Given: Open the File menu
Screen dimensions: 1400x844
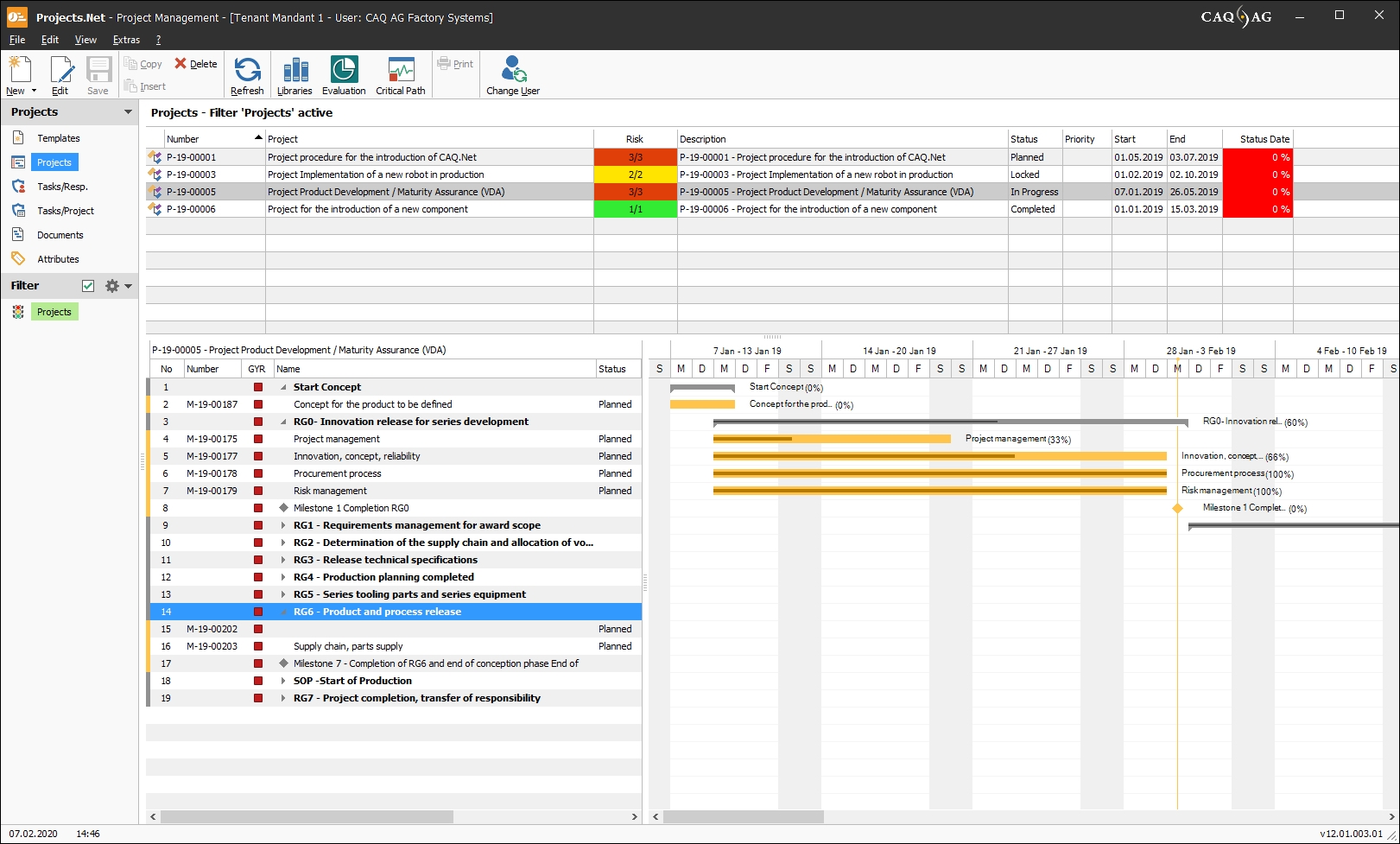Looking at the screenshot, I should pos(17,40).
